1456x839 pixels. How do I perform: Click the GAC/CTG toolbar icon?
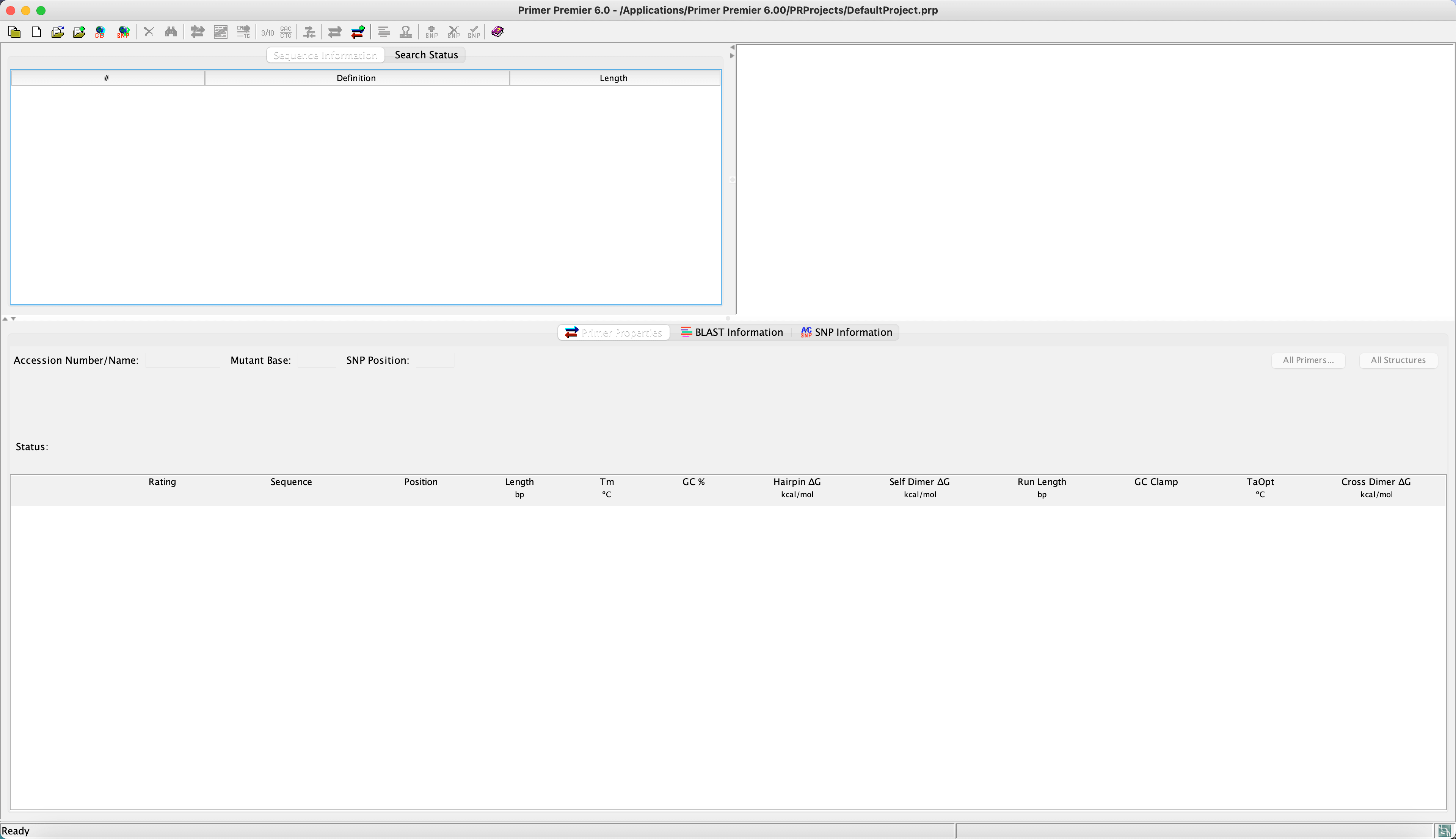(x=286, y=32)
